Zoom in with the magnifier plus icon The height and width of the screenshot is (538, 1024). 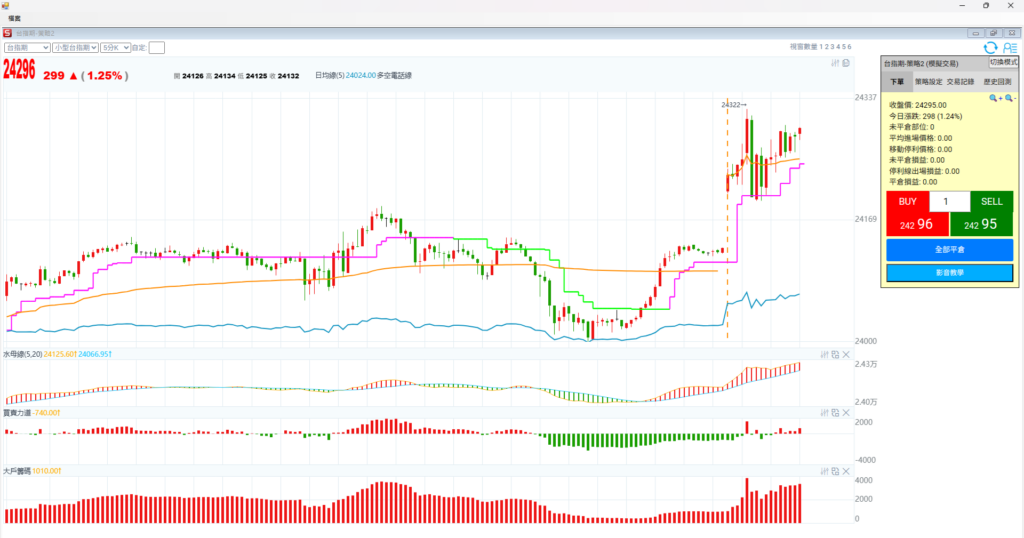tap(995, 98)
